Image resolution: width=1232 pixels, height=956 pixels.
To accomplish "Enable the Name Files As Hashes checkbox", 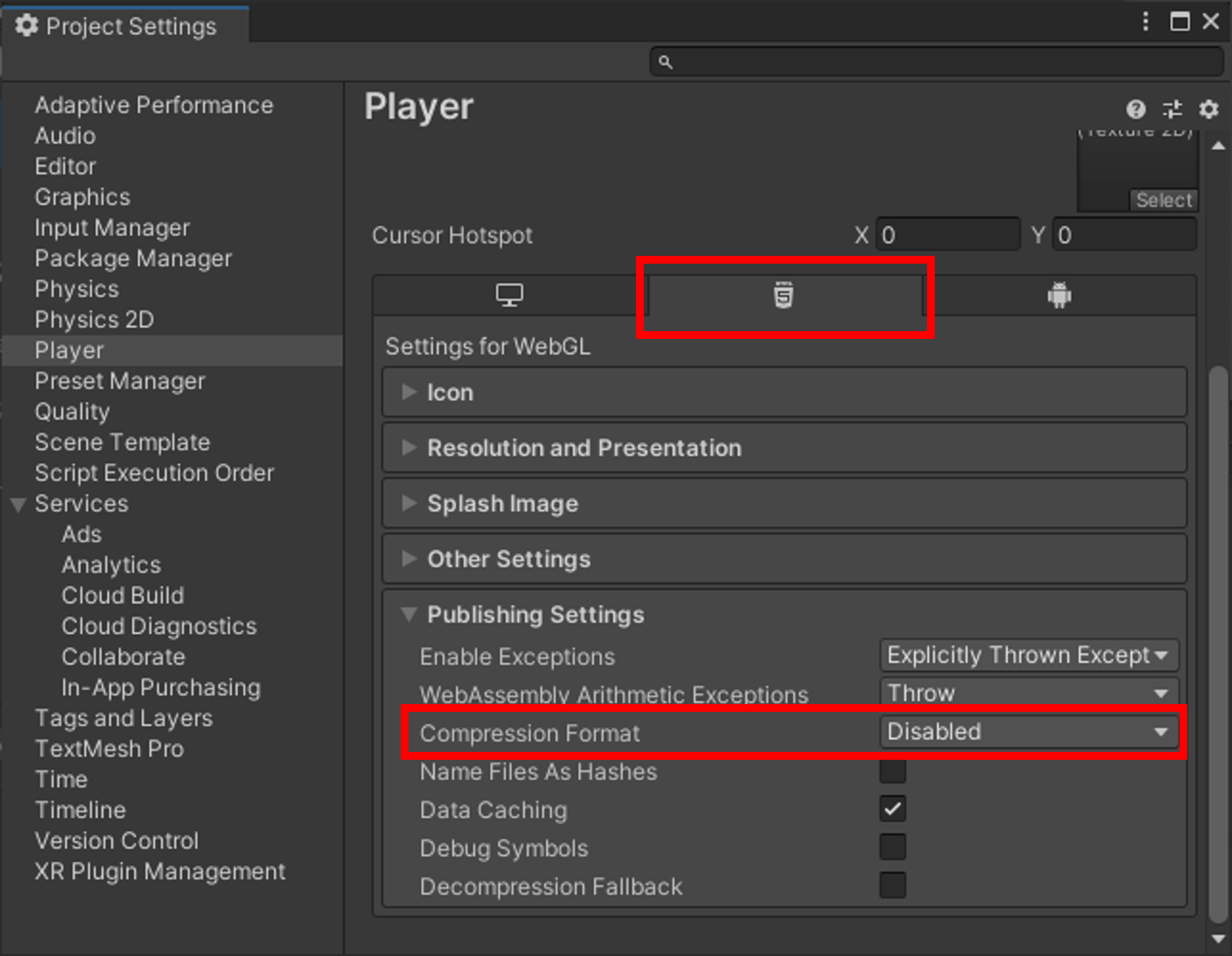I will [893, 771].
